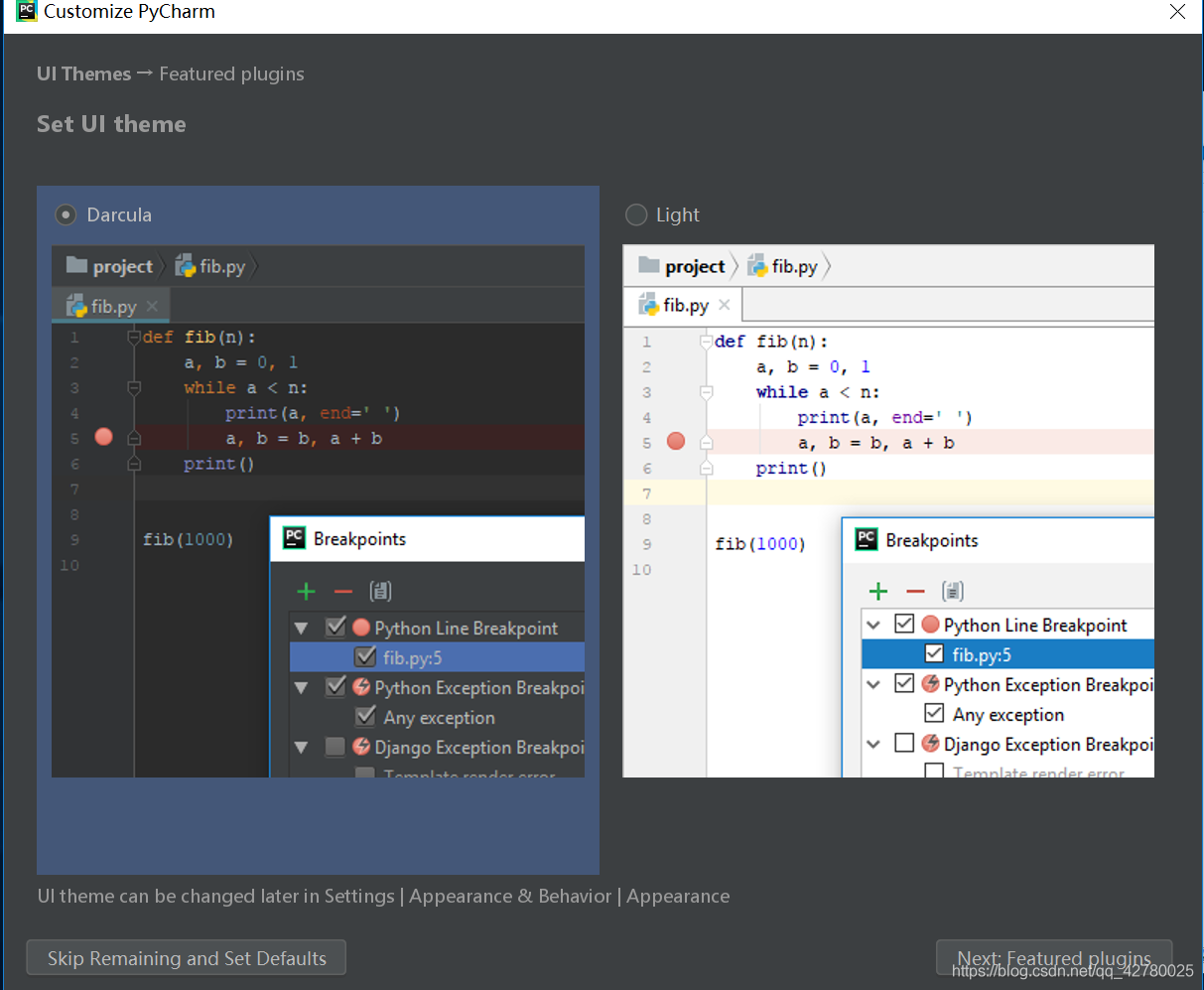Click green plus add icon in Darcula preview

306,592
